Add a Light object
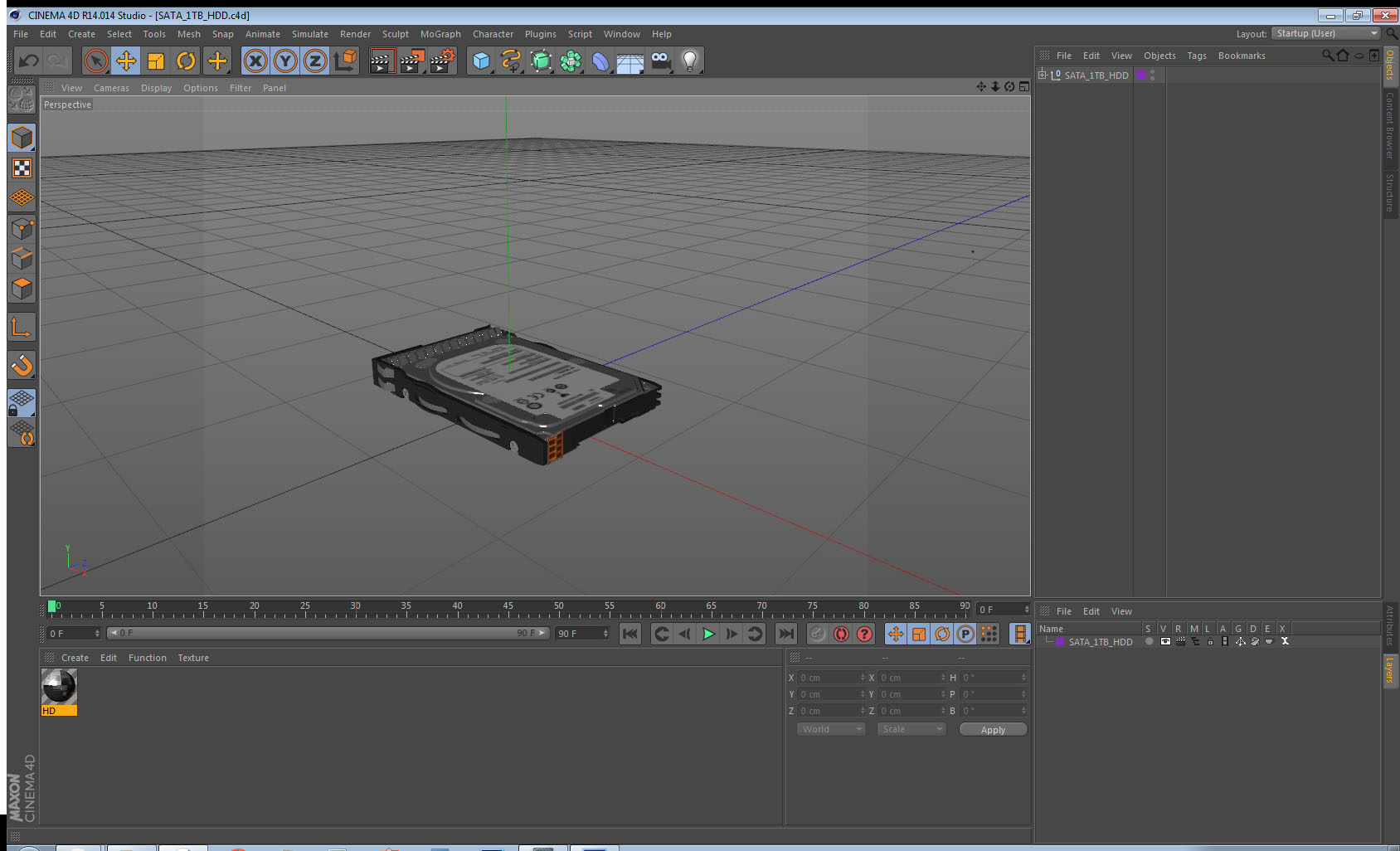This screenshot has width=1400, height=851. click(x=690, y=61)
